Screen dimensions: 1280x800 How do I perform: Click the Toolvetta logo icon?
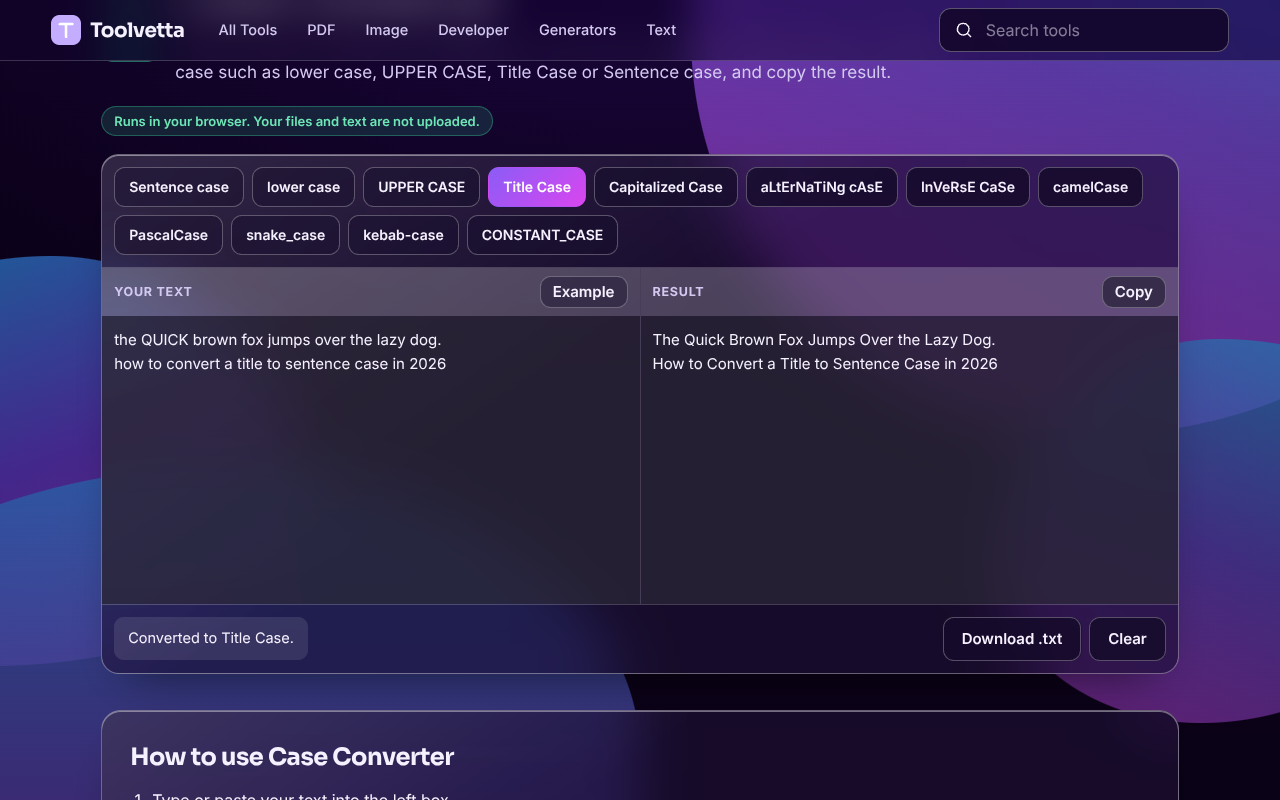point(66,30)
